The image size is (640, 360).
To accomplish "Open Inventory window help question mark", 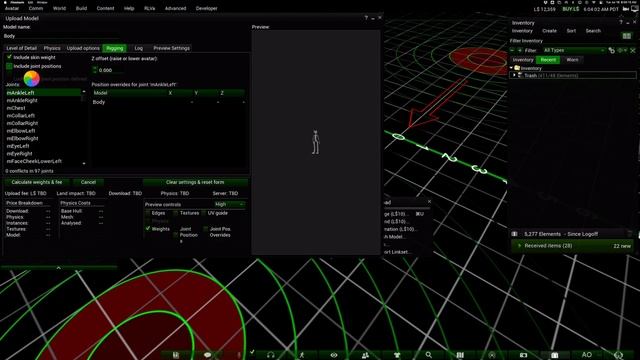I will click(621, 22).
